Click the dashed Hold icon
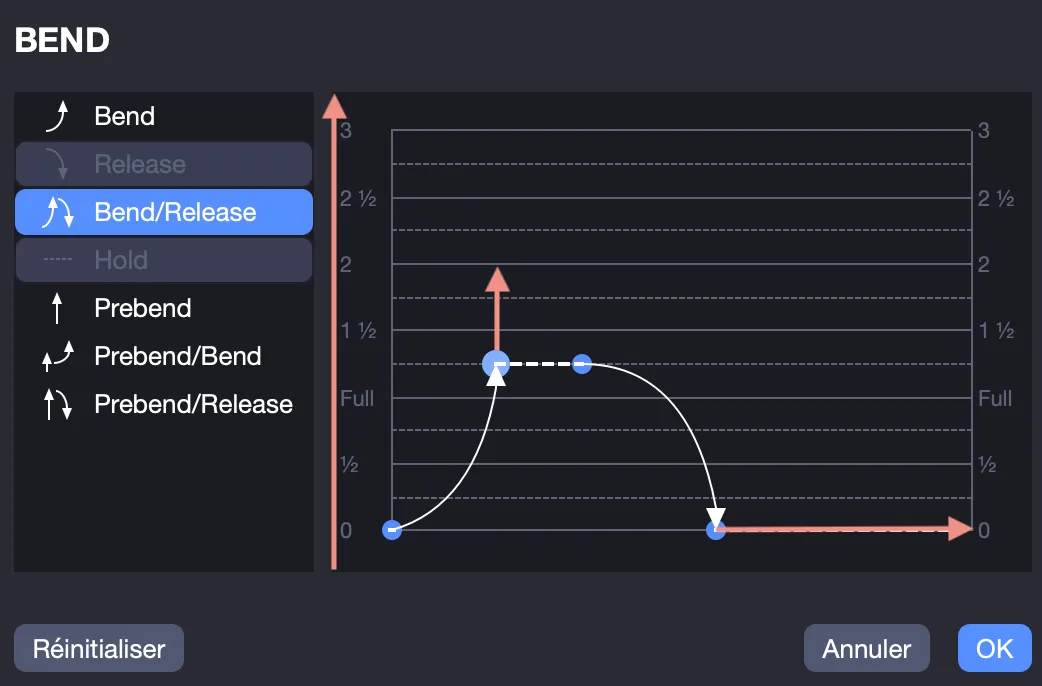 [x=57, y=259]
